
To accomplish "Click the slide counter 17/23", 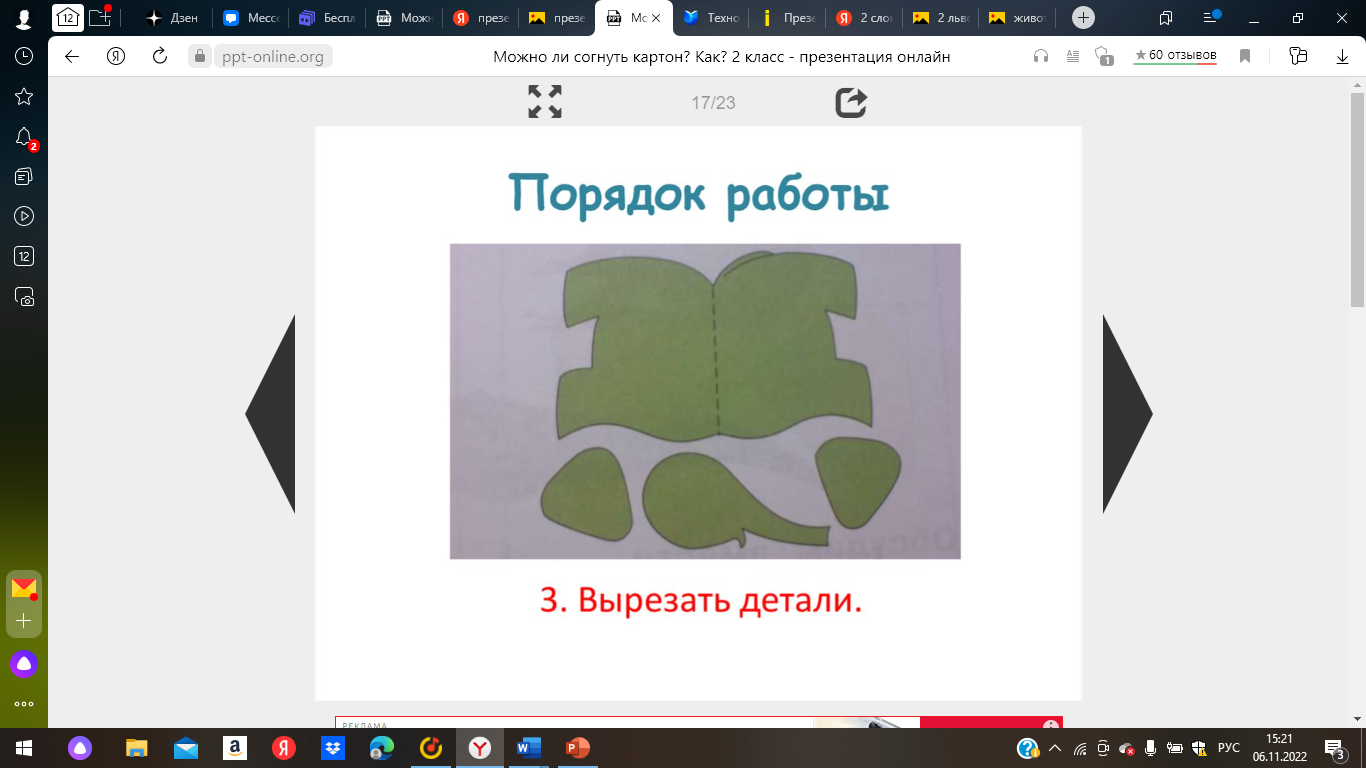I will [713, 102].
